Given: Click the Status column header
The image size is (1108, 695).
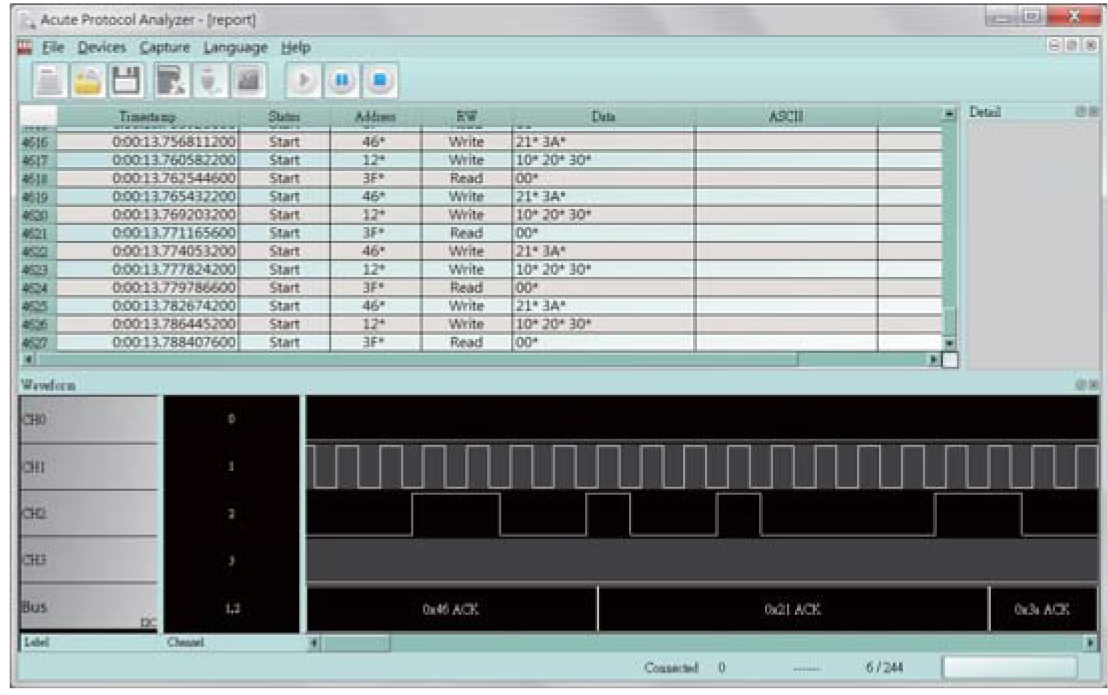Looking at the screenshot, I should click(284, 117).
